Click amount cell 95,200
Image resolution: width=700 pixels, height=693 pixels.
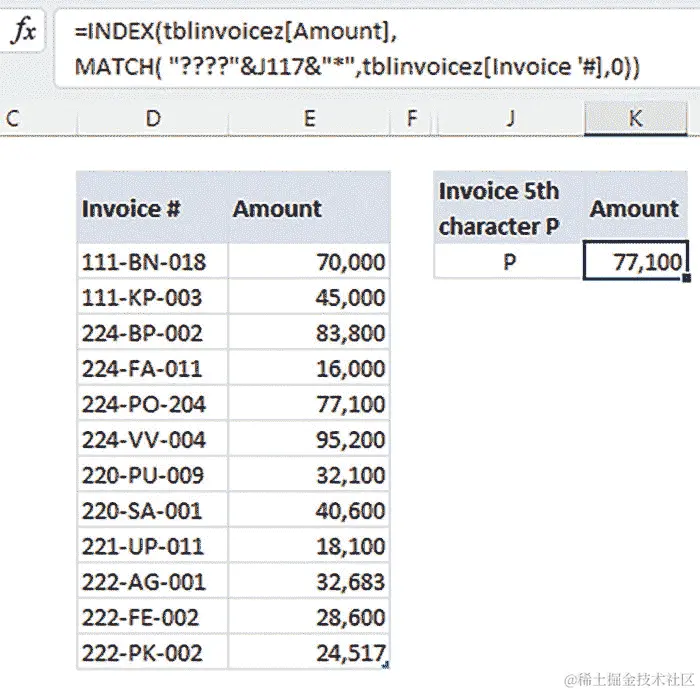309,439
